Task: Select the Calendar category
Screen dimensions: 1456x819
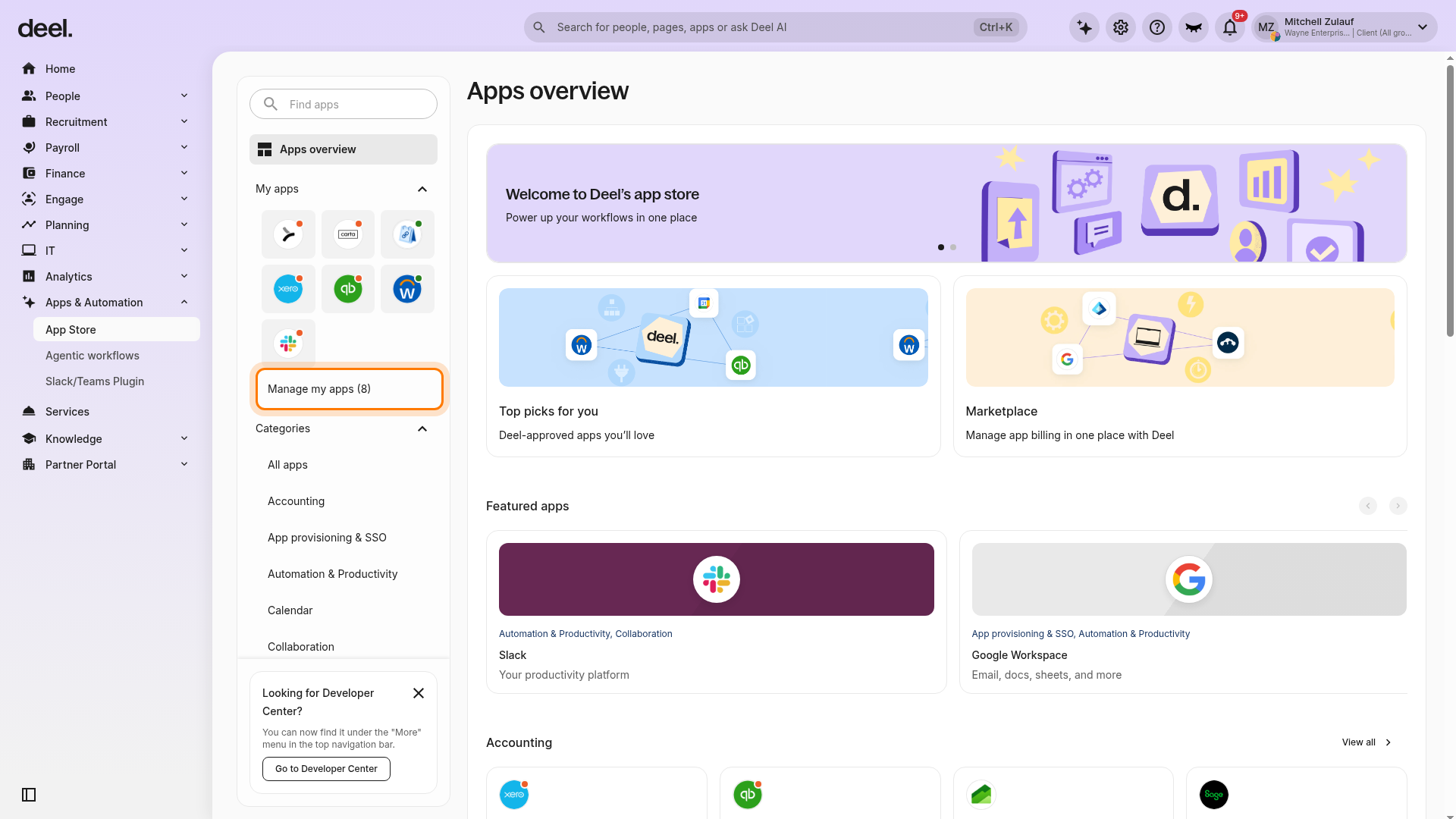Action: (x=290, y=610)
